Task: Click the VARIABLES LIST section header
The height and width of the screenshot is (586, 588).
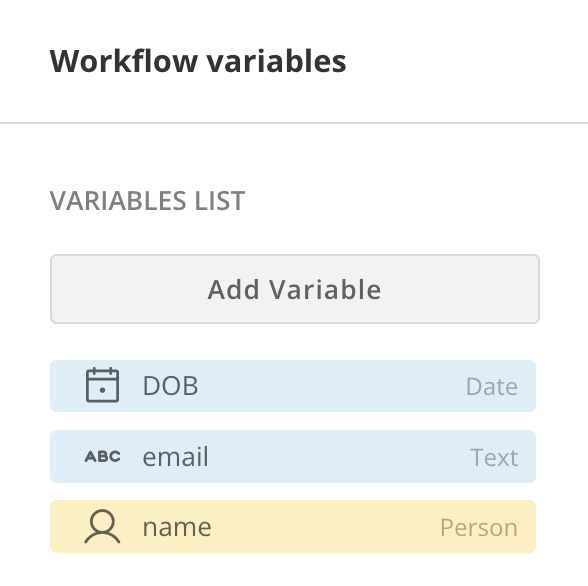Action: tap(147, 201)
